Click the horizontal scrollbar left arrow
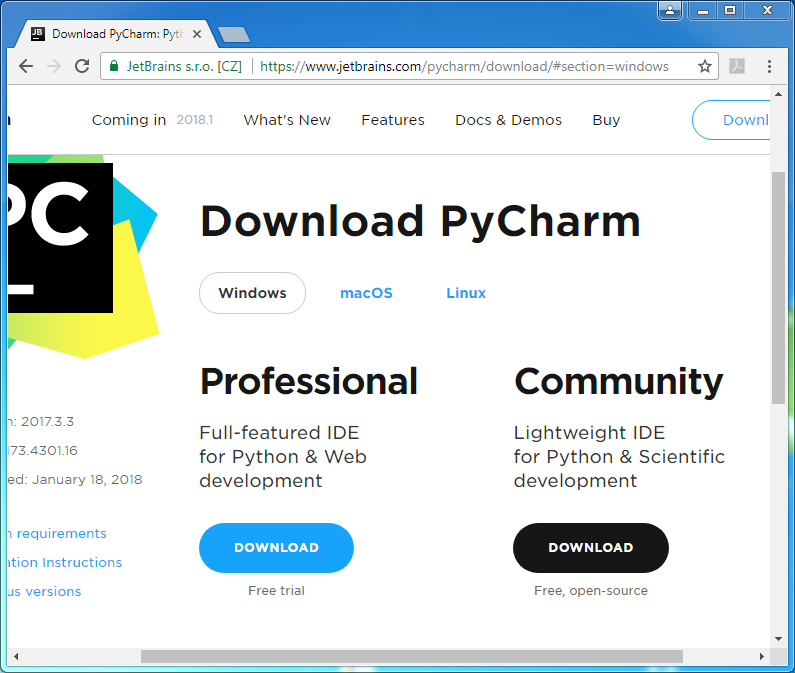 tap(16, 656)
